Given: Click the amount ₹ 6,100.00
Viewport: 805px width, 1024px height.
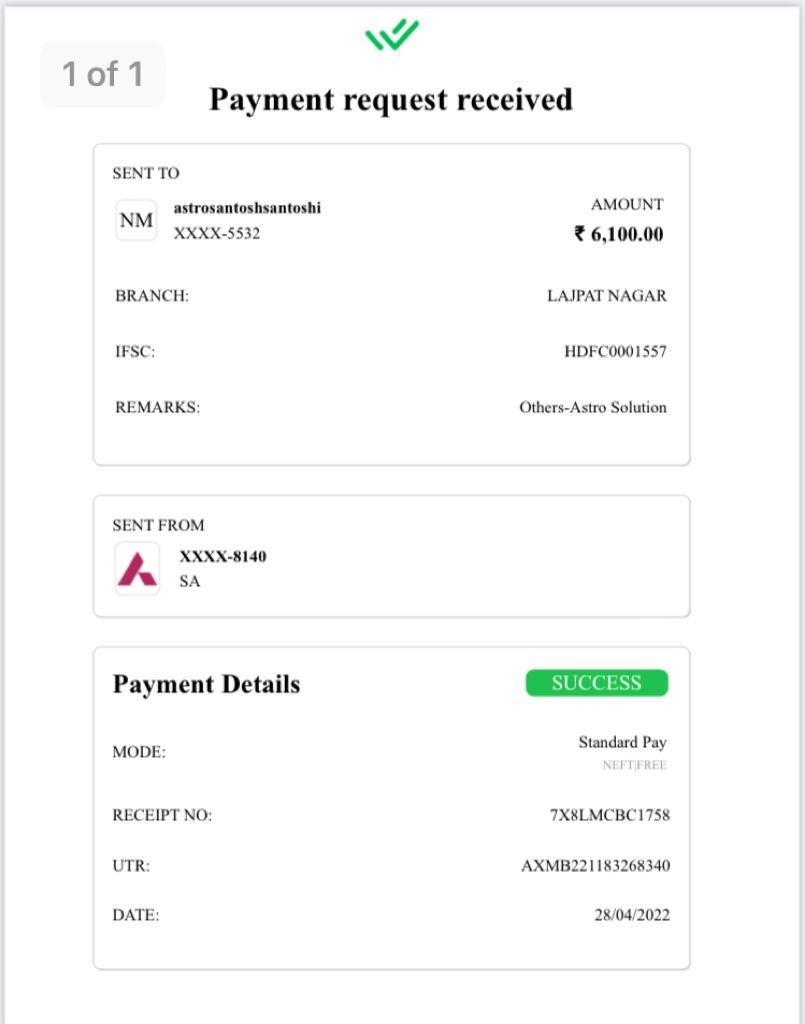Looking at the screenshot, I should click(x=619, y=234).
